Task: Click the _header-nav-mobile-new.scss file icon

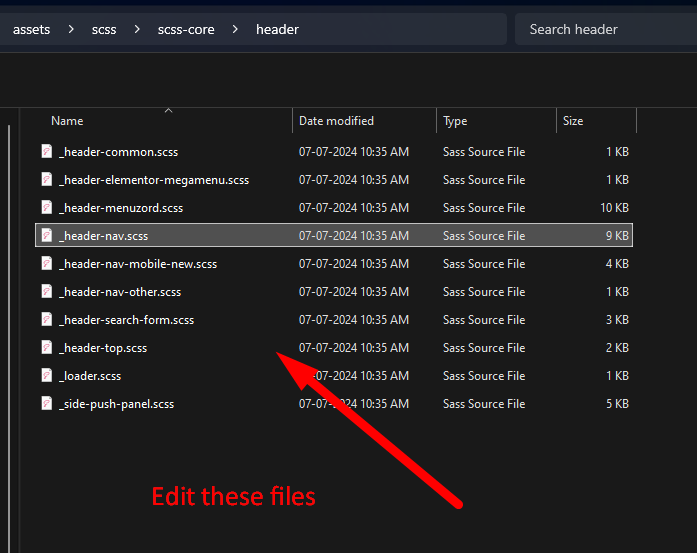Action: [47, 264]
